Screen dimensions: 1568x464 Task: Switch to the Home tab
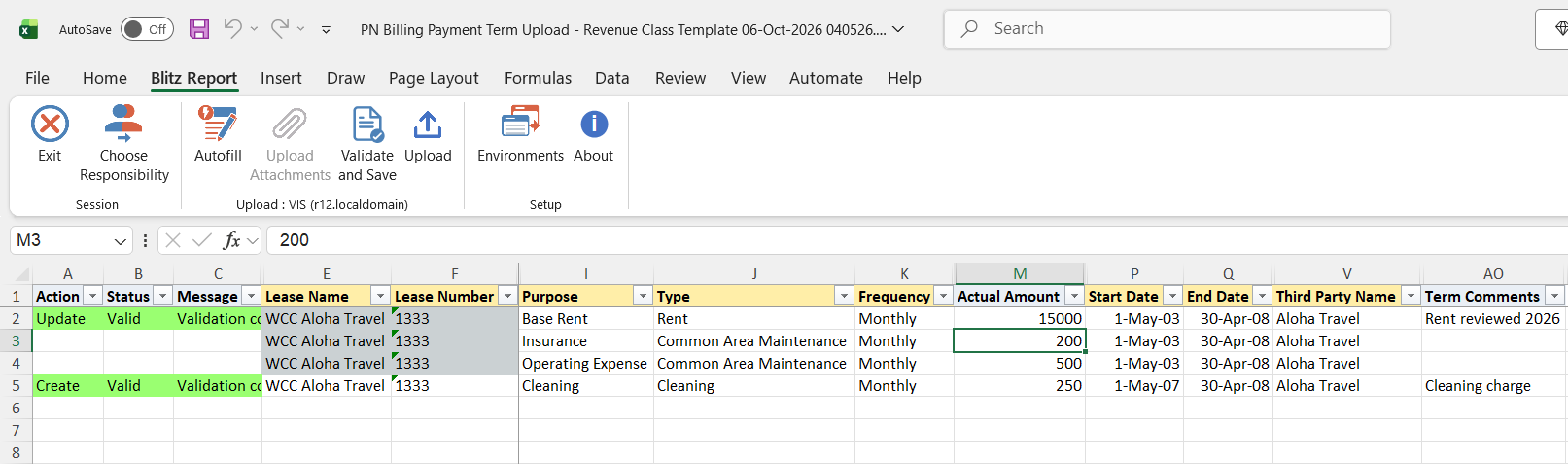[105, 78]
